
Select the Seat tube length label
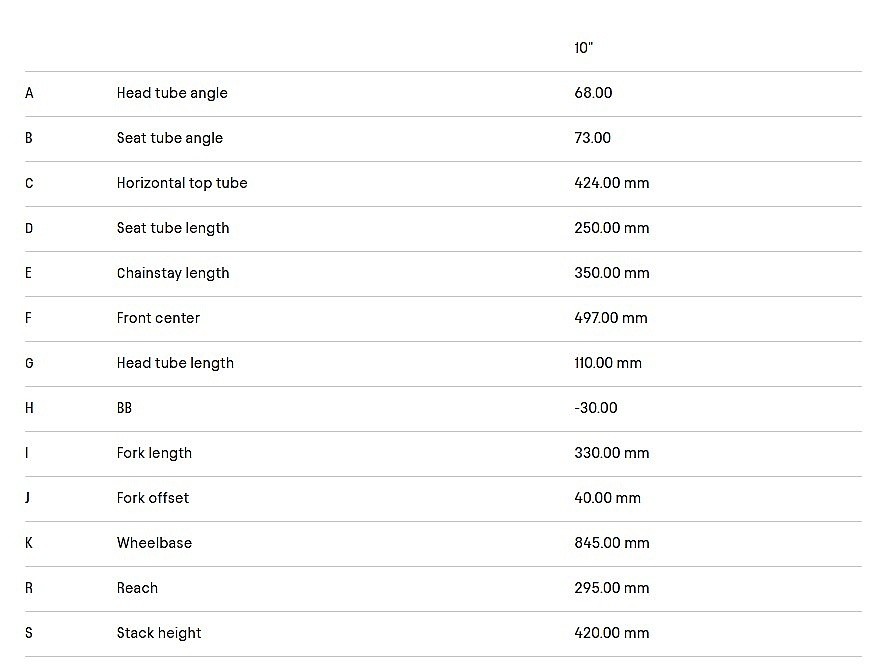[x=173, y=228]
